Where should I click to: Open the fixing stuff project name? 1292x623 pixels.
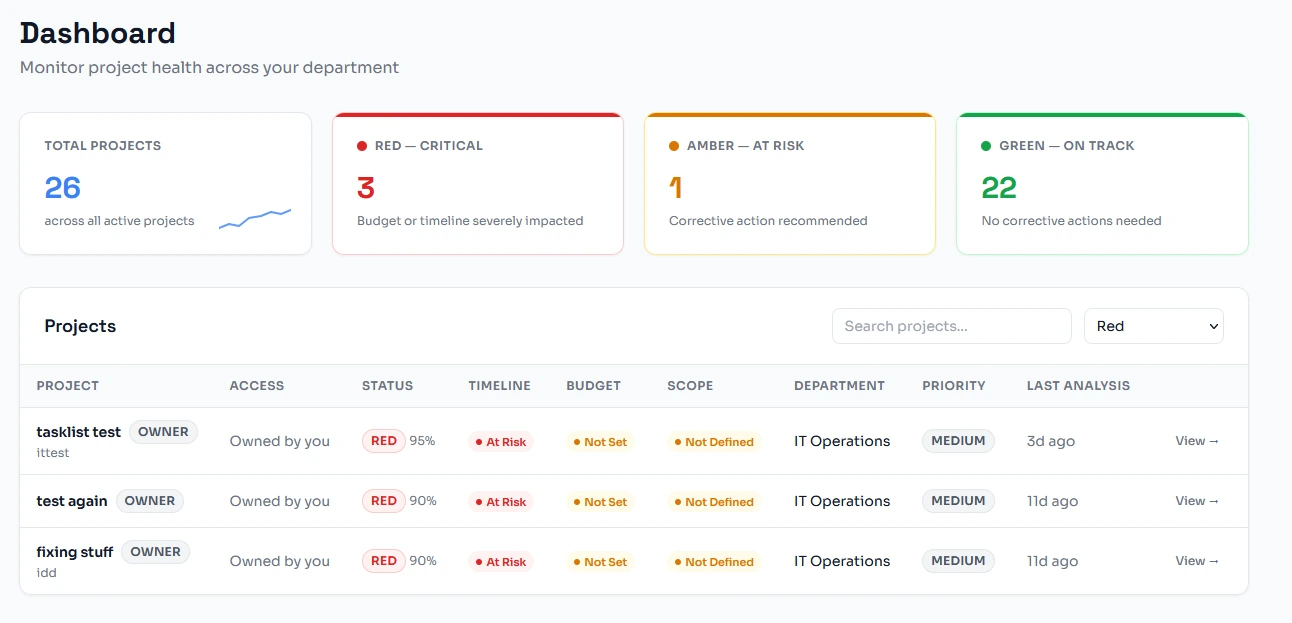pyautogui.click(x=75, y=552)
